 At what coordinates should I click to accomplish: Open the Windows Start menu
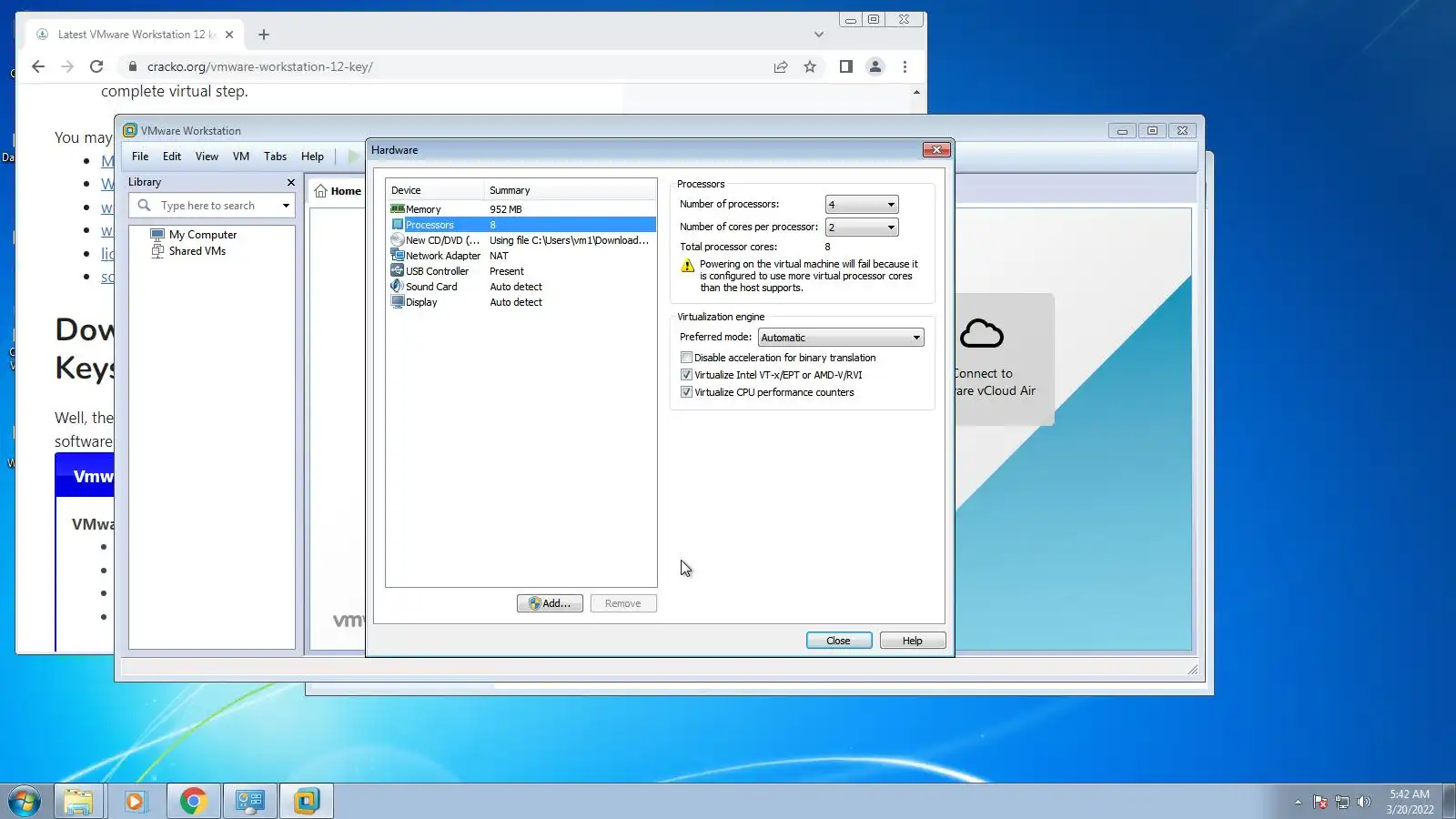click(x=25, y=802)
